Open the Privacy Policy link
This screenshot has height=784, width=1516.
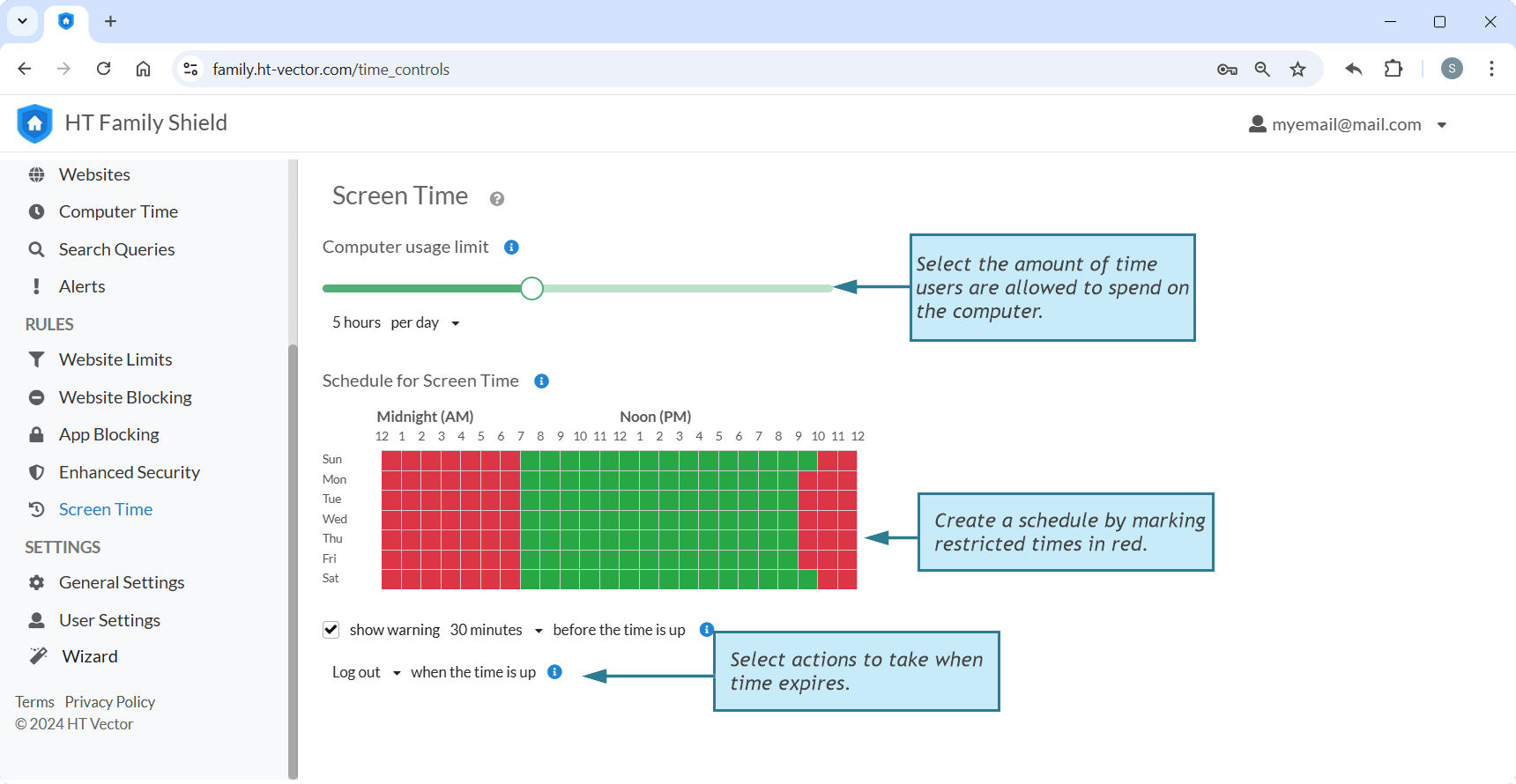click(110, 702)
